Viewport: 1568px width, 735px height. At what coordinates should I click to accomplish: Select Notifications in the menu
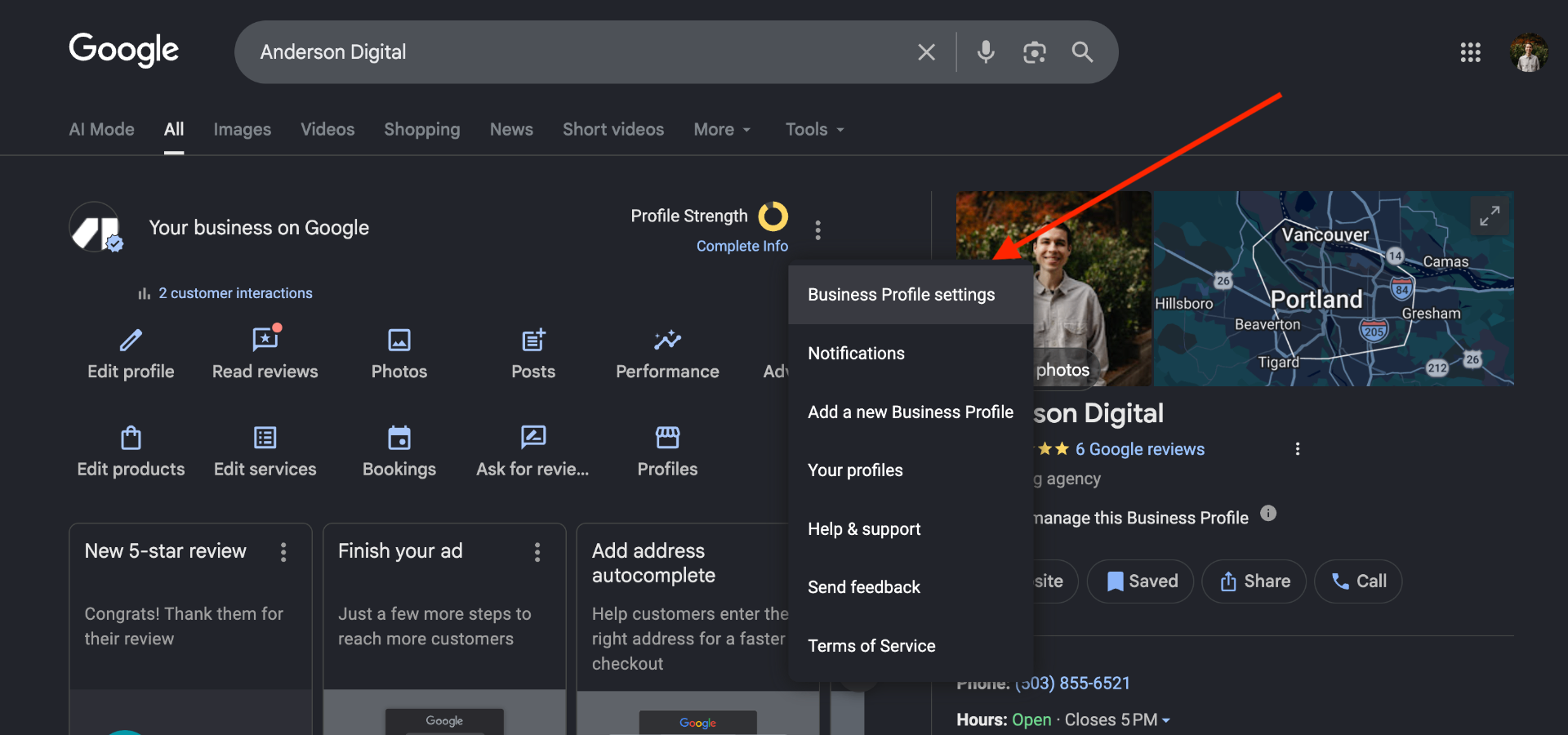pos(911,354)
